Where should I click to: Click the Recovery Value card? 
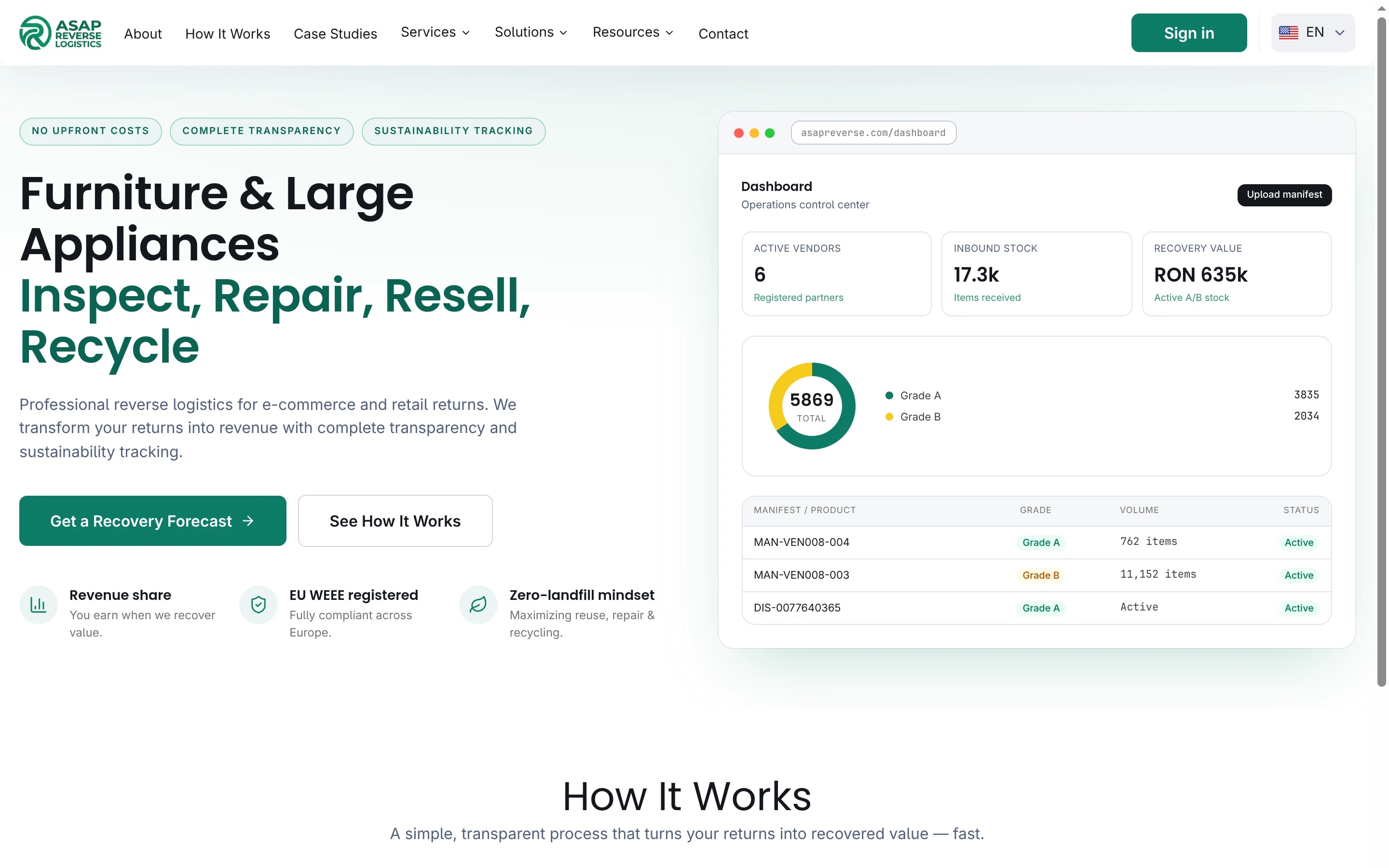[1236, 274]
